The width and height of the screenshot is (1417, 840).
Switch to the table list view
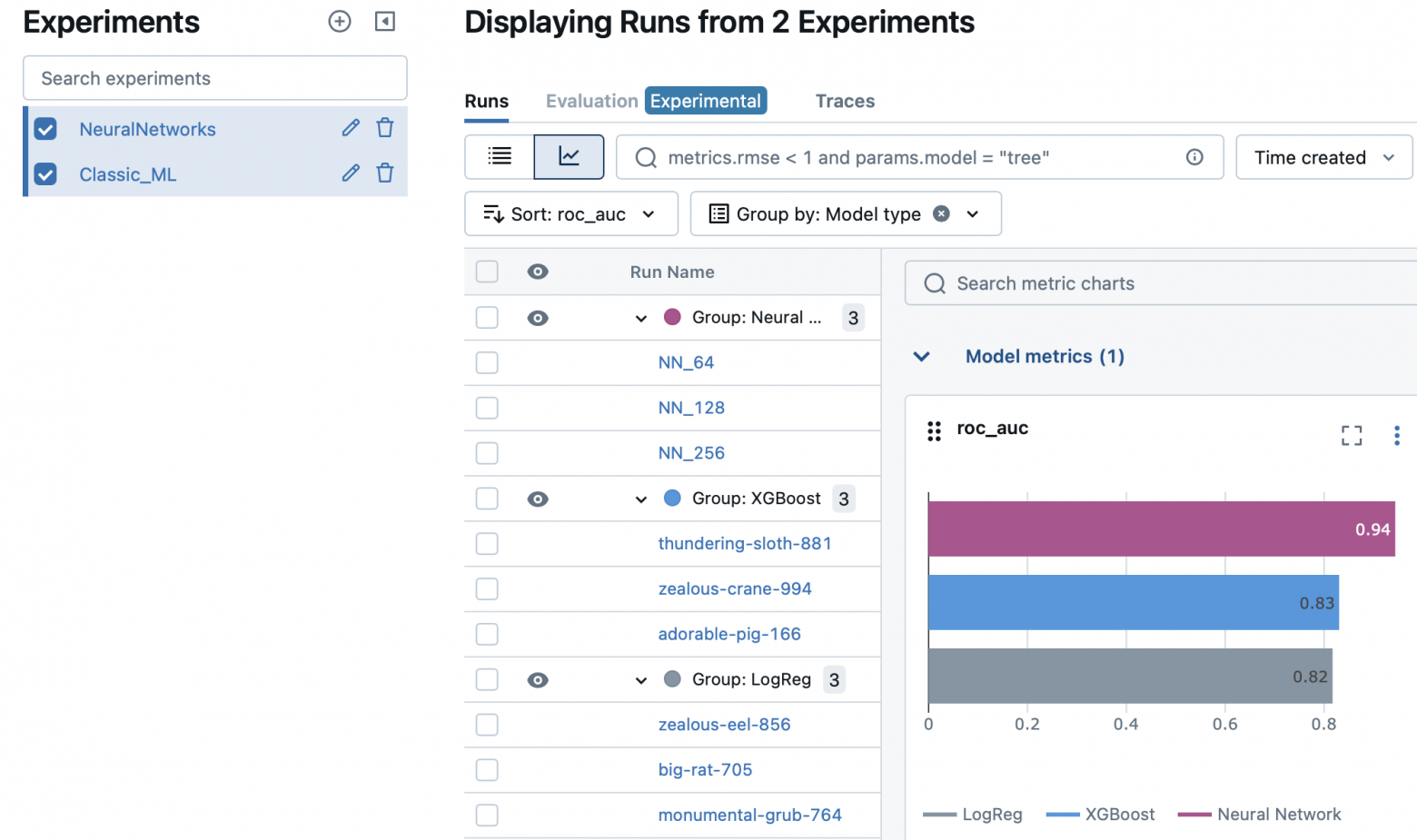(500, 157)
